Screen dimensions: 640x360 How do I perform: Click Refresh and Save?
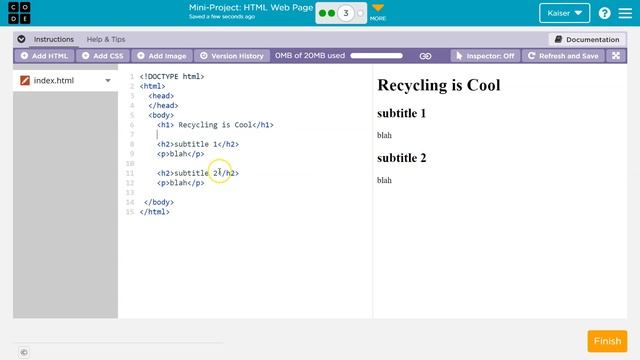point(563,56)
